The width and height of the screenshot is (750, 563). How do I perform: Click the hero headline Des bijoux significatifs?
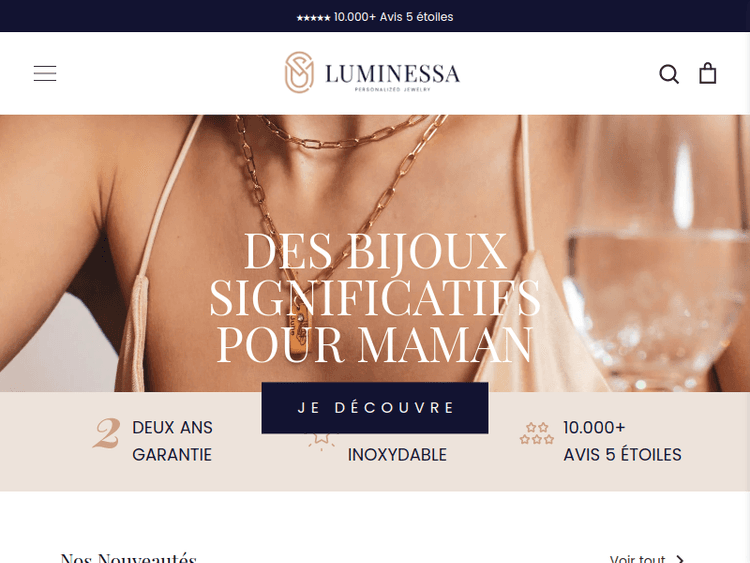pyautogui.click(x=375, y=298)
